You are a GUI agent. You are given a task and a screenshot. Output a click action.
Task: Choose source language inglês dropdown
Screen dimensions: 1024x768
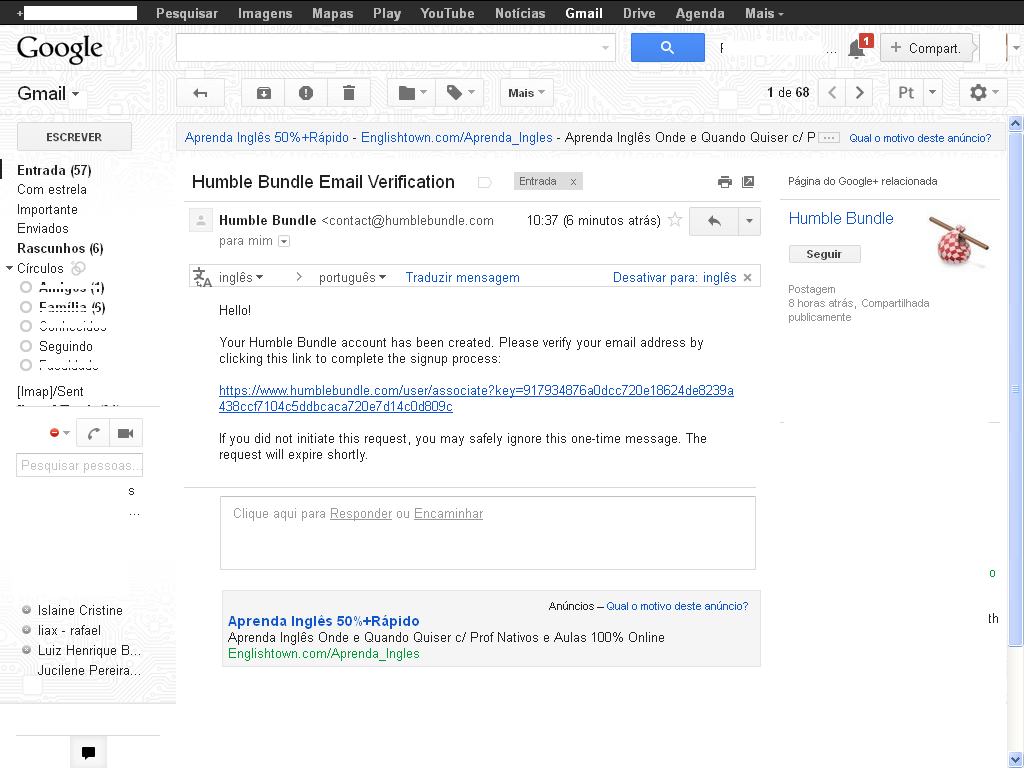(x=241, y=278)
